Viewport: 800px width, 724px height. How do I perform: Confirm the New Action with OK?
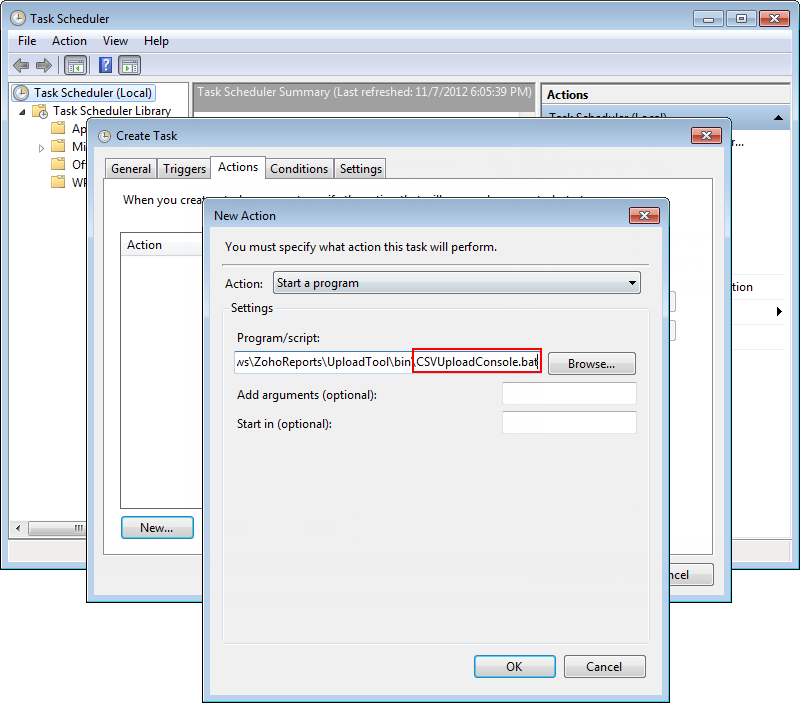point(514,667)
